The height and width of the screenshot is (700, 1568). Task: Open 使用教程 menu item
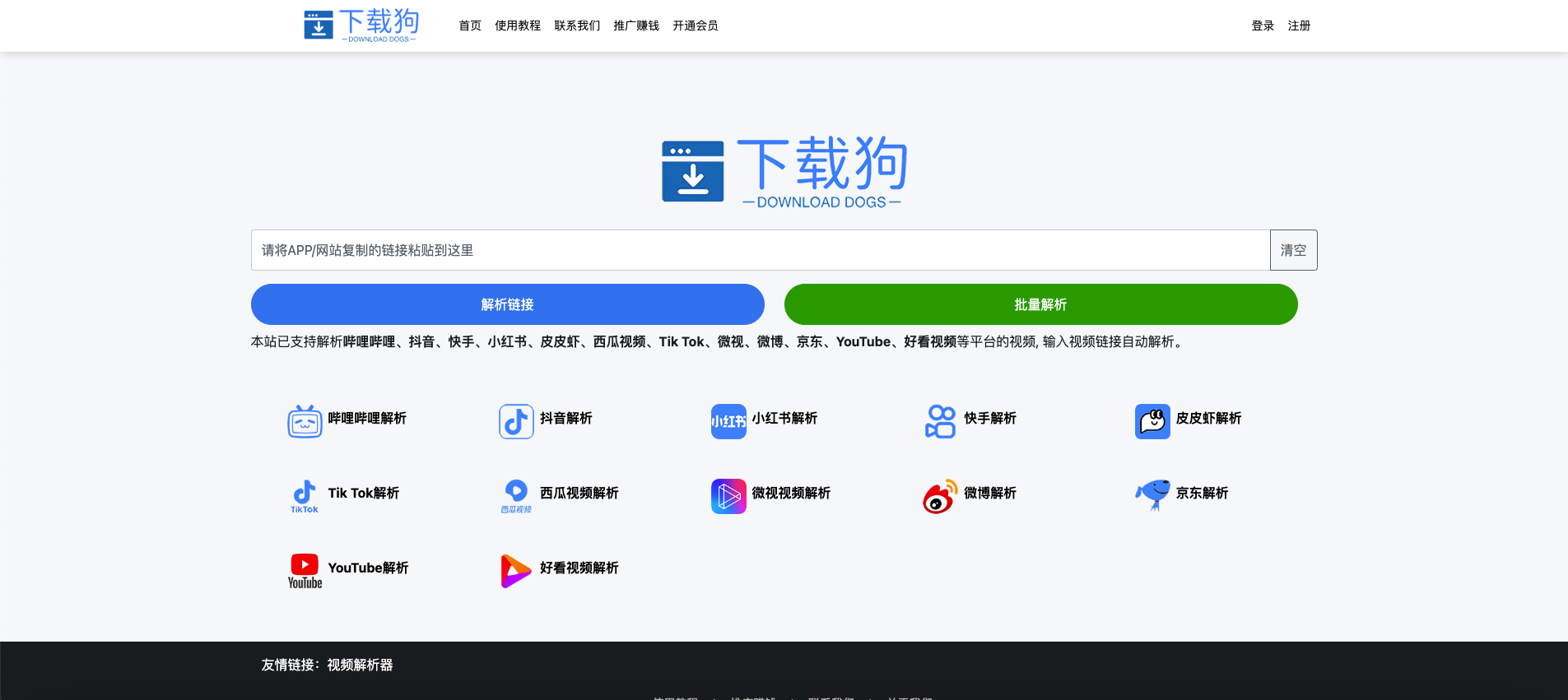[x=518, y=25]
